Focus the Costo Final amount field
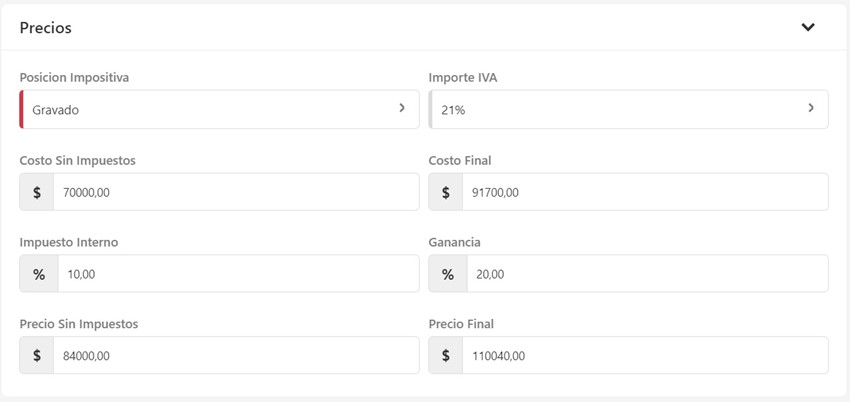The image size is (850, 402). (645, 192)
